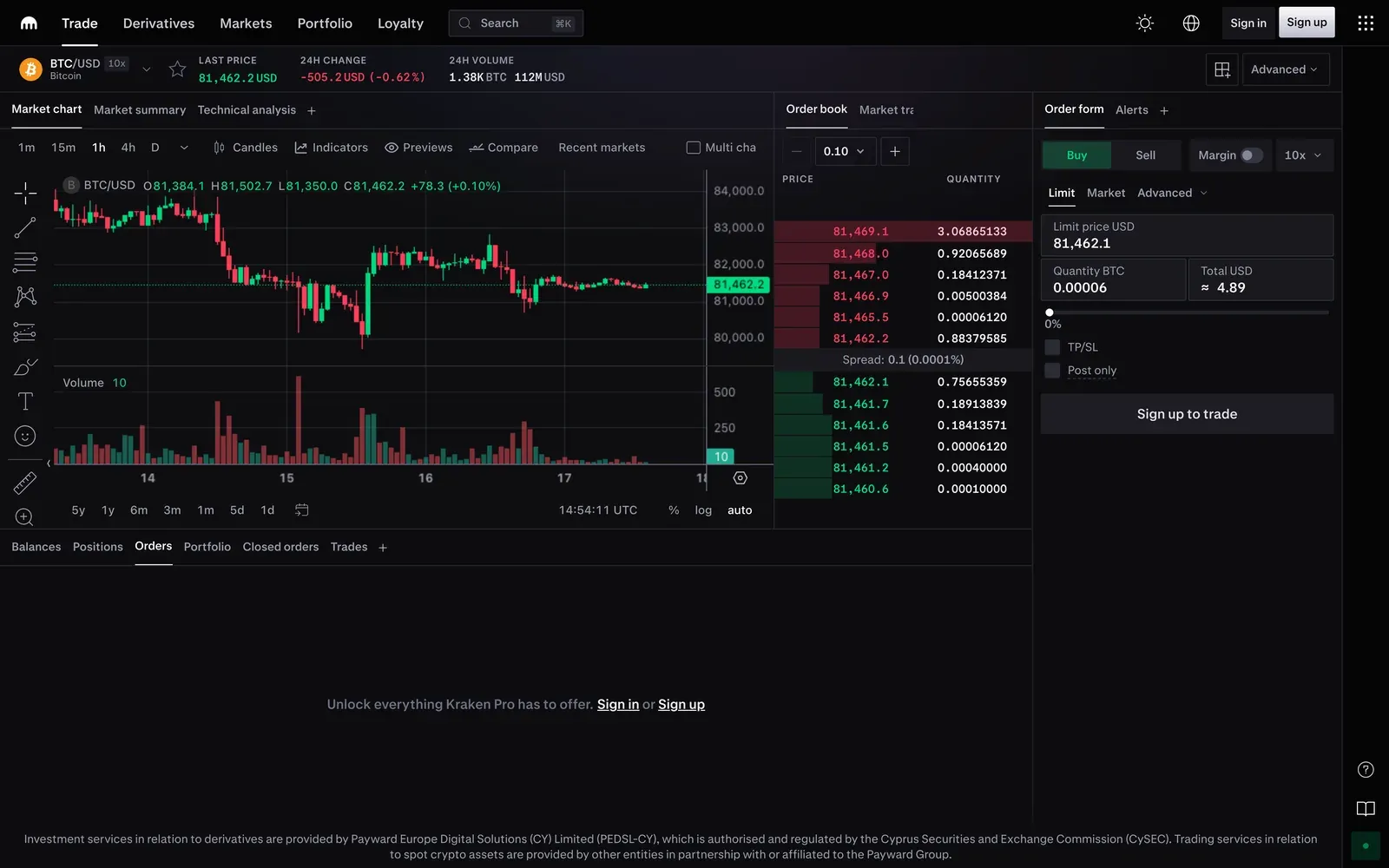This screenshot has width=1389, height=868.
Task: Select the text annotation tool
Action: coord(25,401)
